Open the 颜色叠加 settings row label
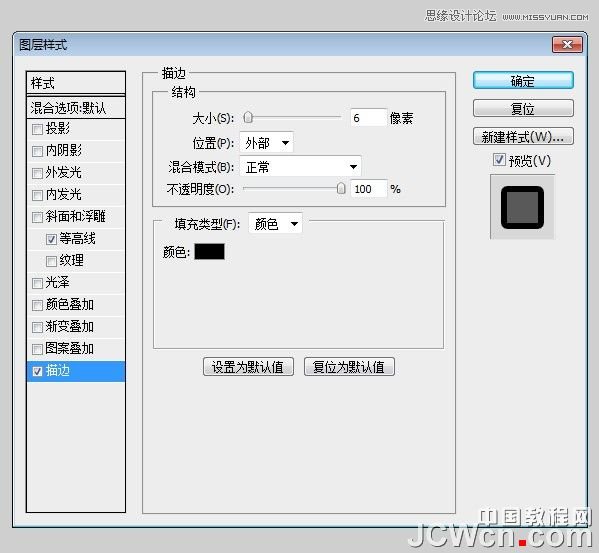The height and width of the screenshot is (553, 599). pos(70,304)
